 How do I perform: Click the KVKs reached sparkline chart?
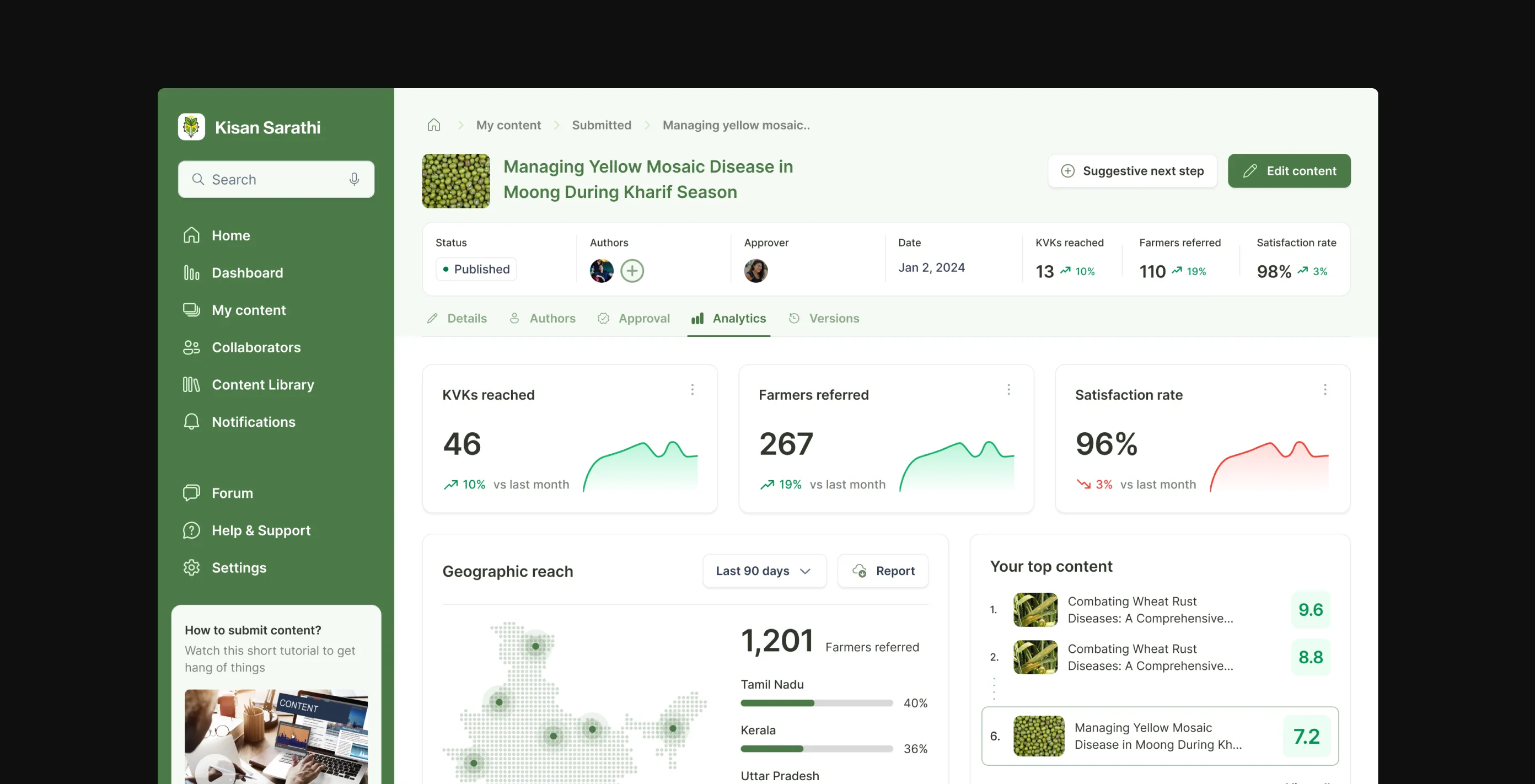(x=640, y=466)
